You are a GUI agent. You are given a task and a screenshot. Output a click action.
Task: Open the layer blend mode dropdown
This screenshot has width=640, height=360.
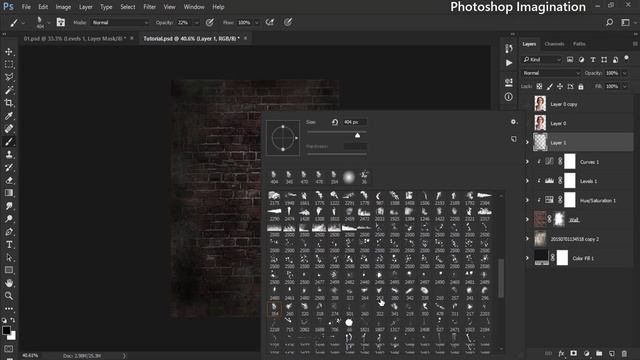(x=551, y=73)
